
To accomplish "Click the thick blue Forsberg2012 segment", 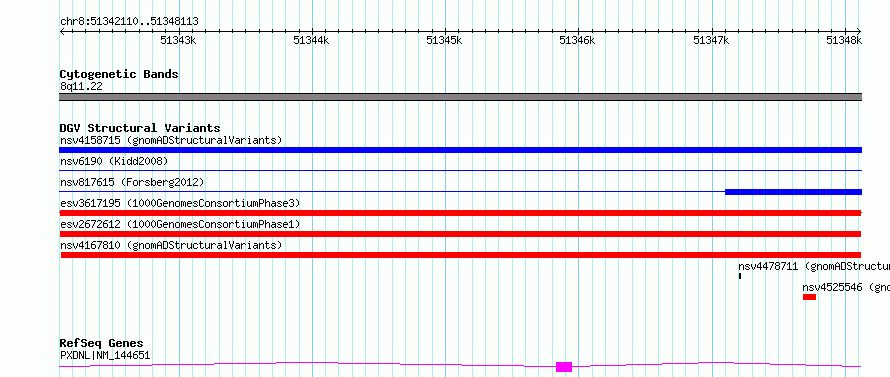I will click(x=794, y=192).
